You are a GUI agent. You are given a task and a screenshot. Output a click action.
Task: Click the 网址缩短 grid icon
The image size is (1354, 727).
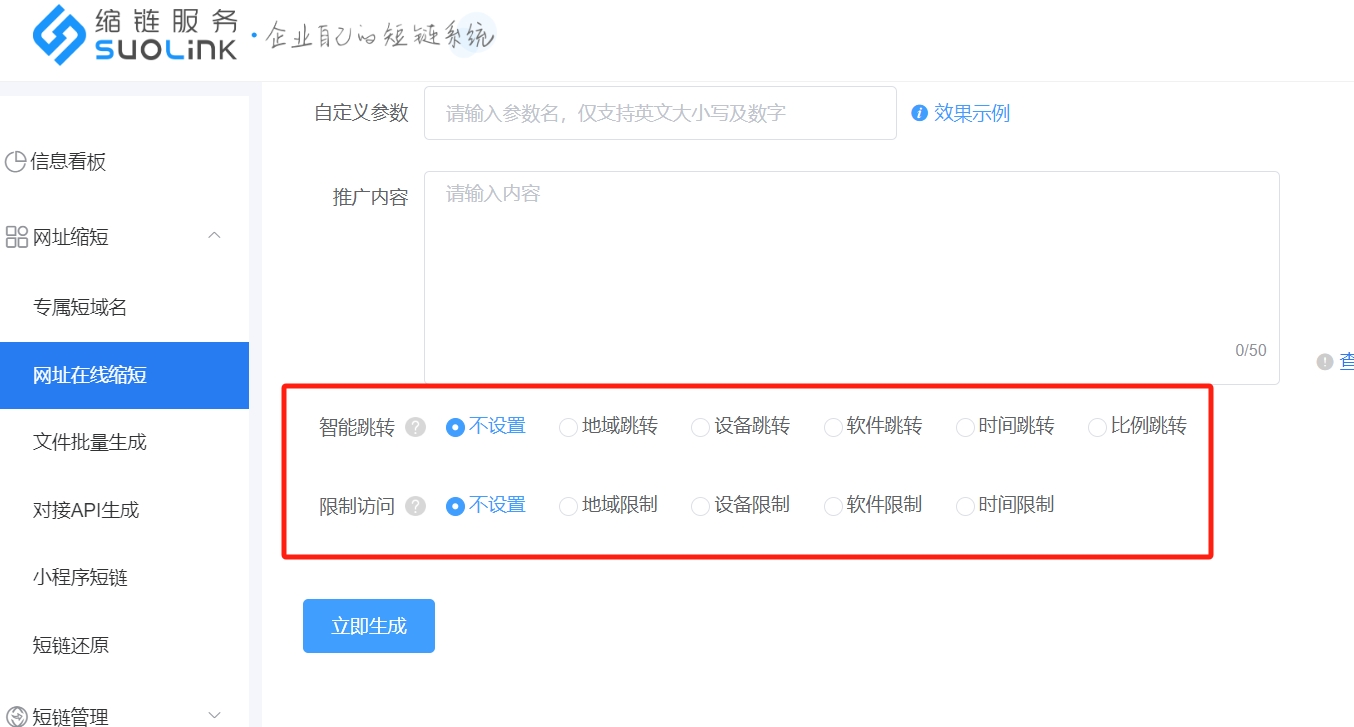coord(16,237)
